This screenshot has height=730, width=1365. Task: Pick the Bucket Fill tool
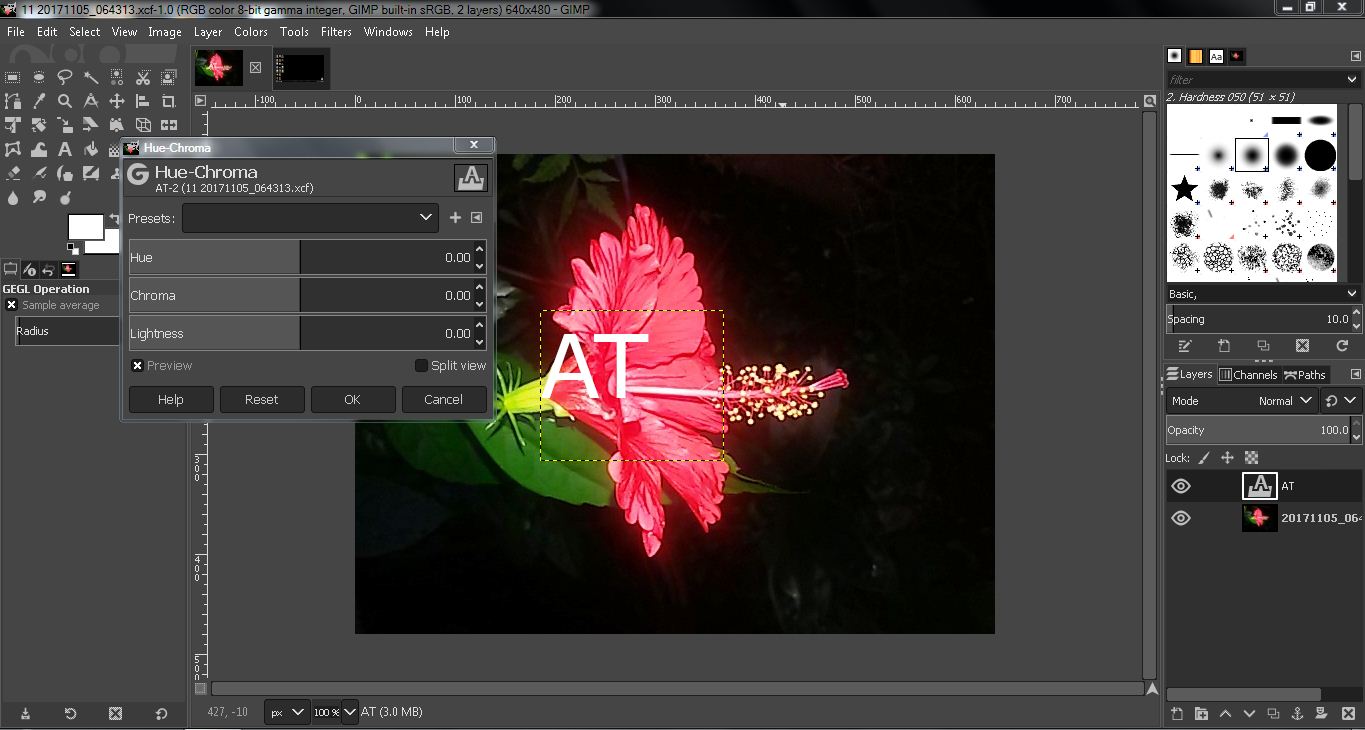point(90,149)
